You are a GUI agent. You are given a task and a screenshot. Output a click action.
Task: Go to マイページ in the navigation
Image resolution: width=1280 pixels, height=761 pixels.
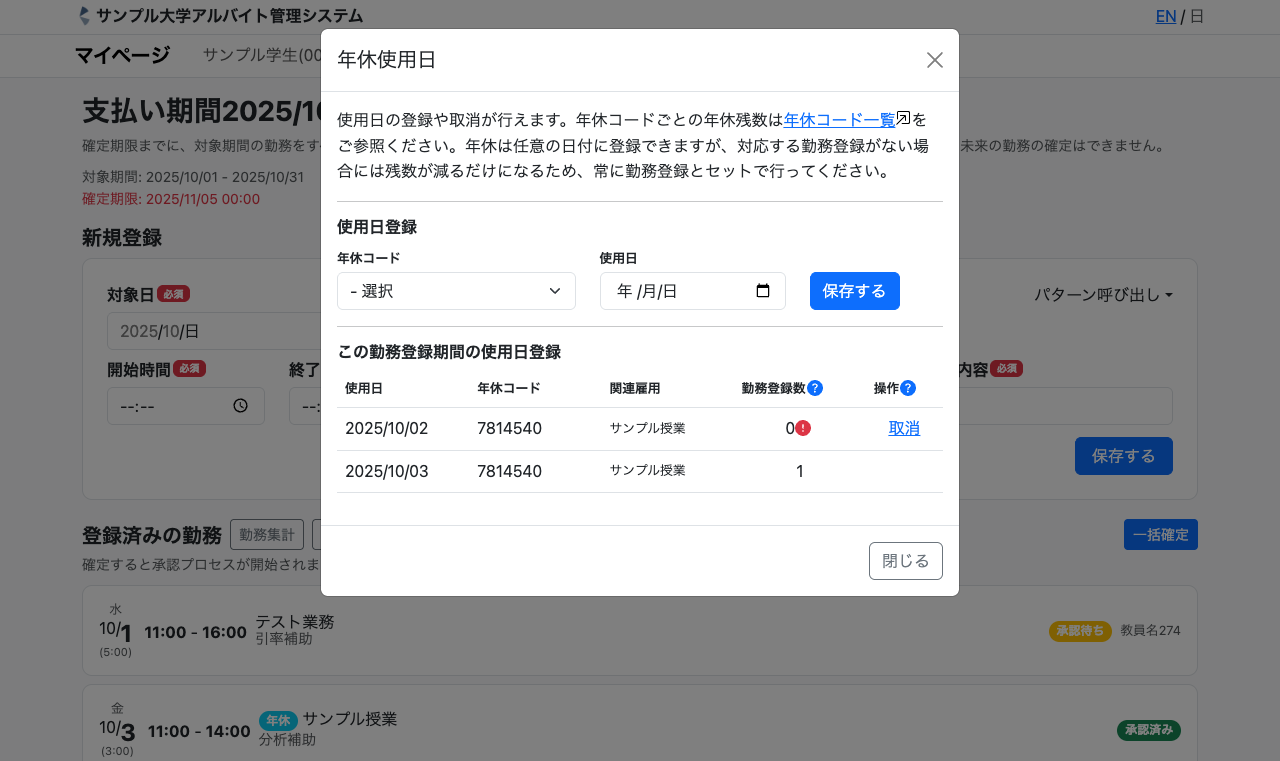tap(122, 55)
